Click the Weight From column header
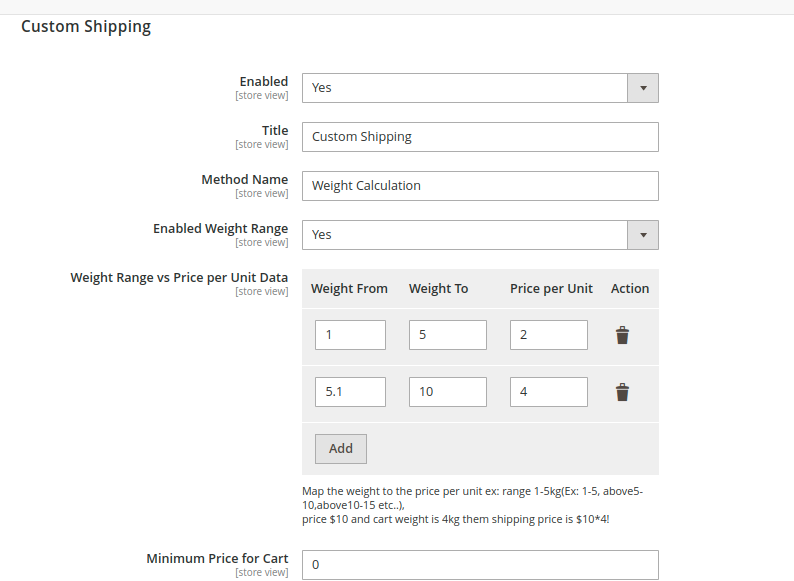794x581 pixels. tap(349, 289)
